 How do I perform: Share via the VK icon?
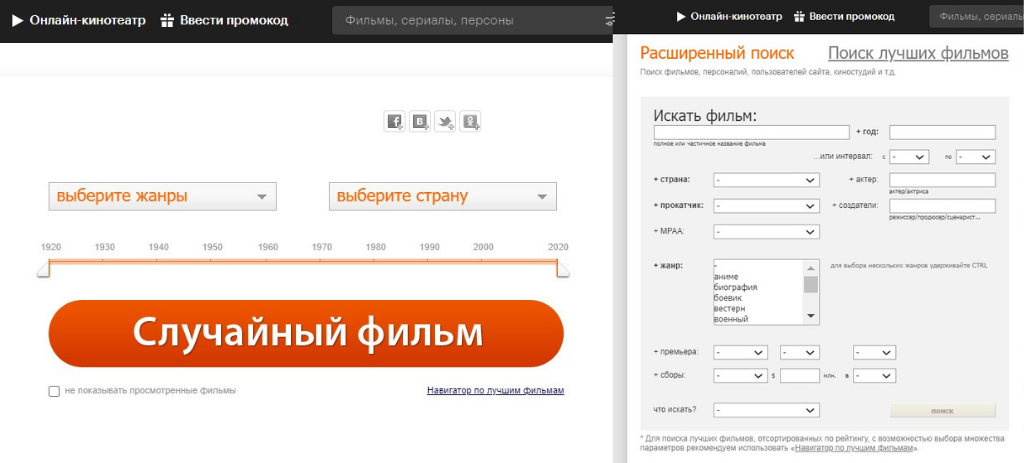pyautogui.click(x=420, y=121)
